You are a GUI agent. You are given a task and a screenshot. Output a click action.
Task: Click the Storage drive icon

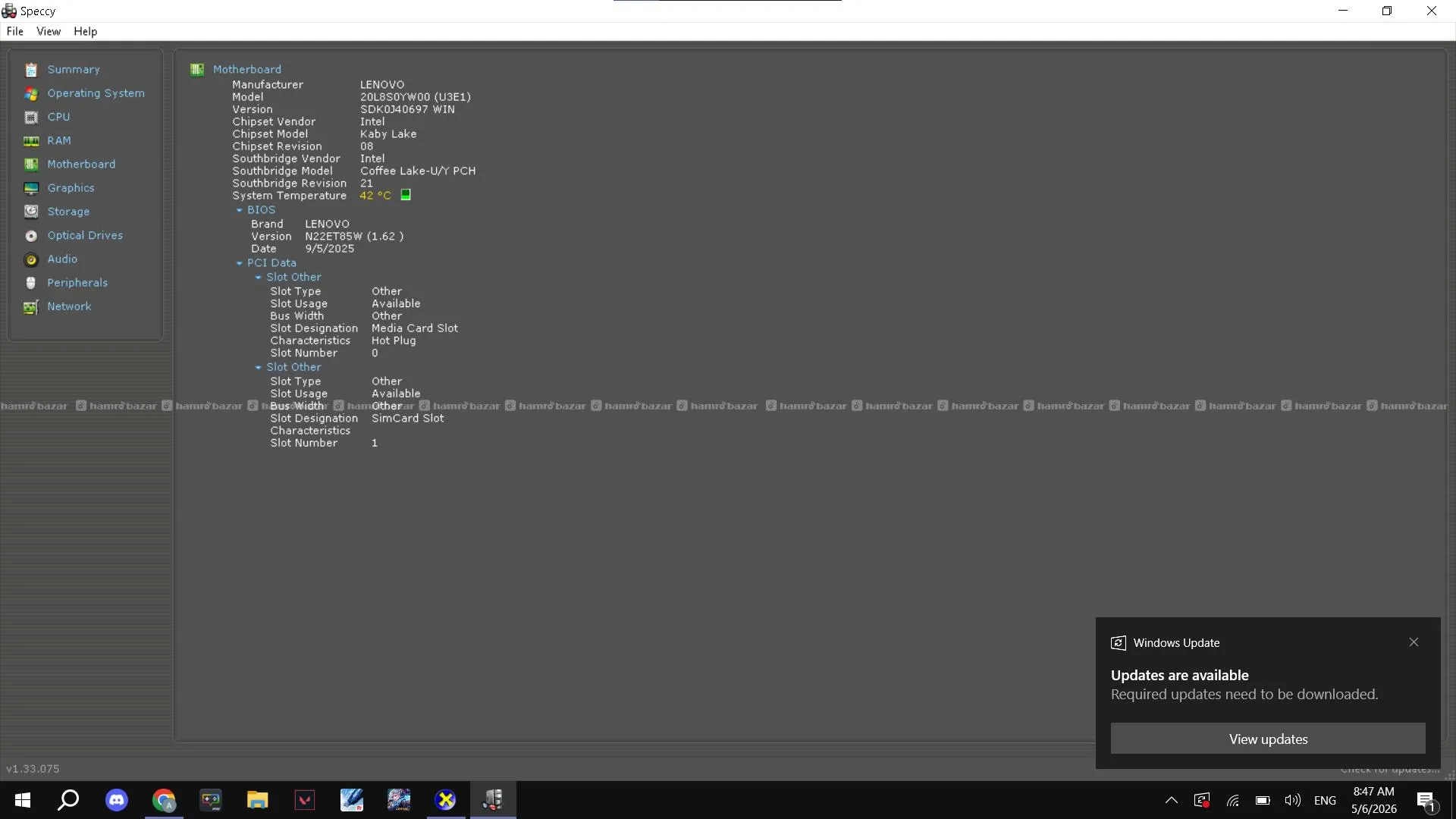[31, 212]
